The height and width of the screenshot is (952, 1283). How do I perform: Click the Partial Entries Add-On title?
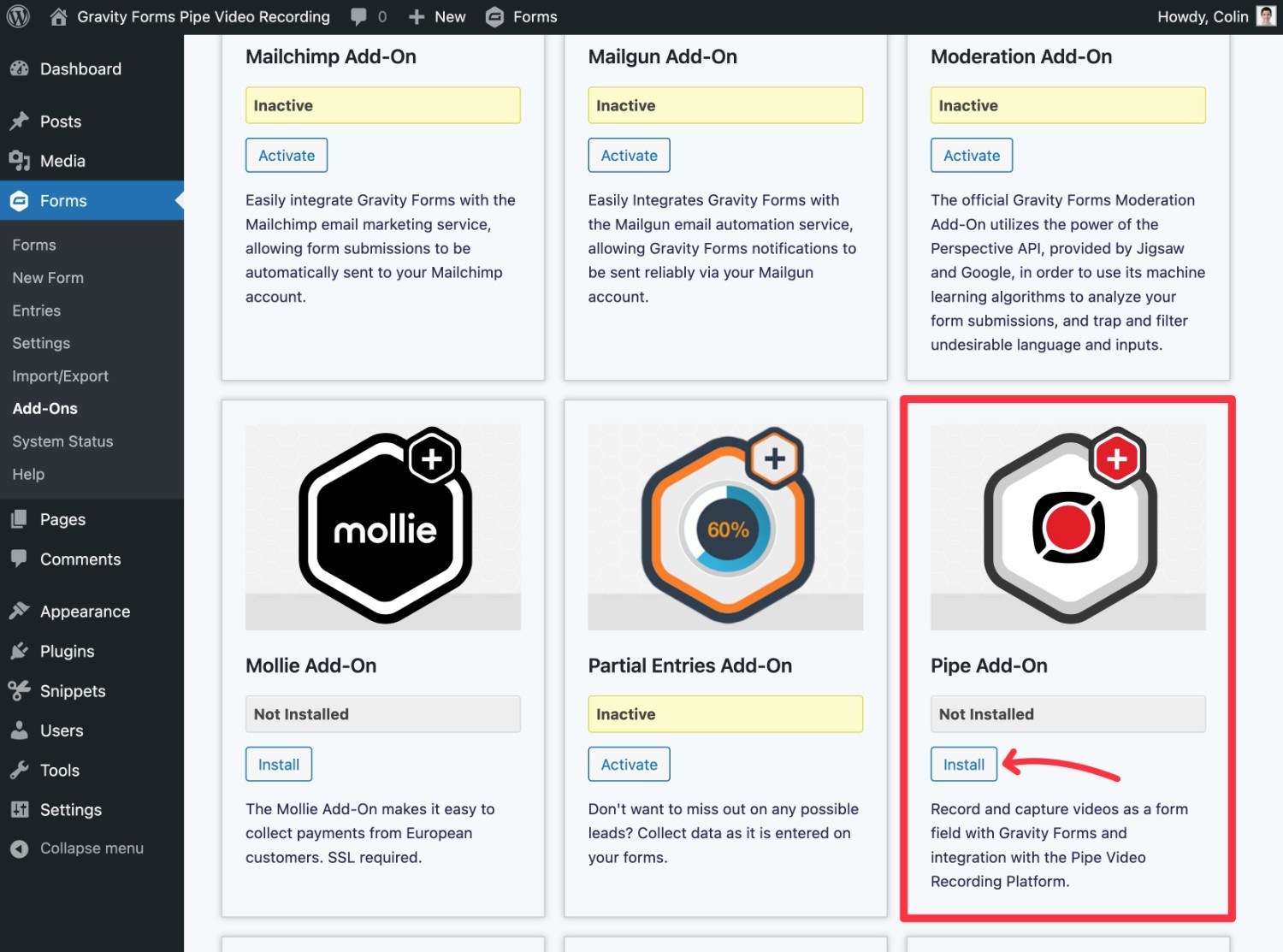tap(690, 665)
